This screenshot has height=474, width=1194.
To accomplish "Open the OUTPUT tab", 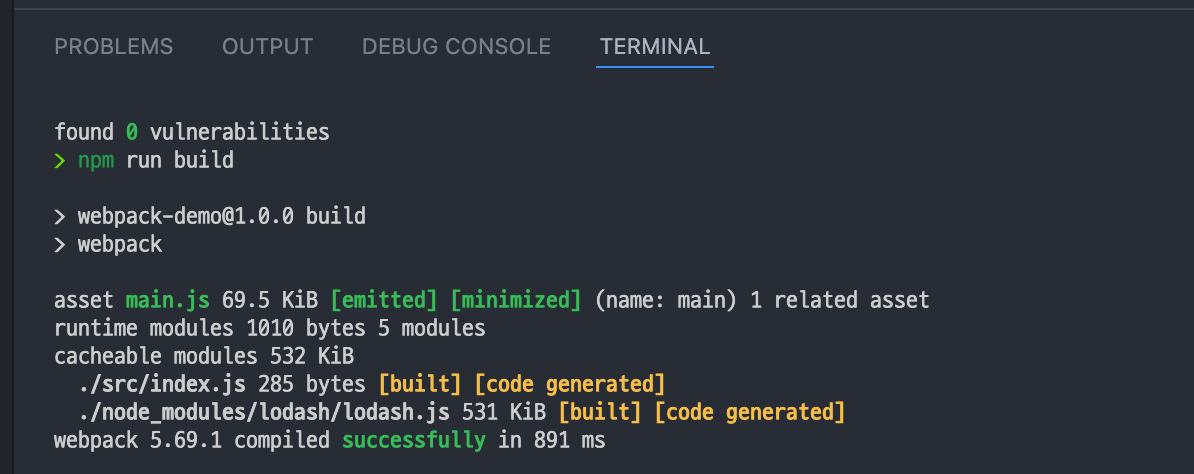I will 267,46.
